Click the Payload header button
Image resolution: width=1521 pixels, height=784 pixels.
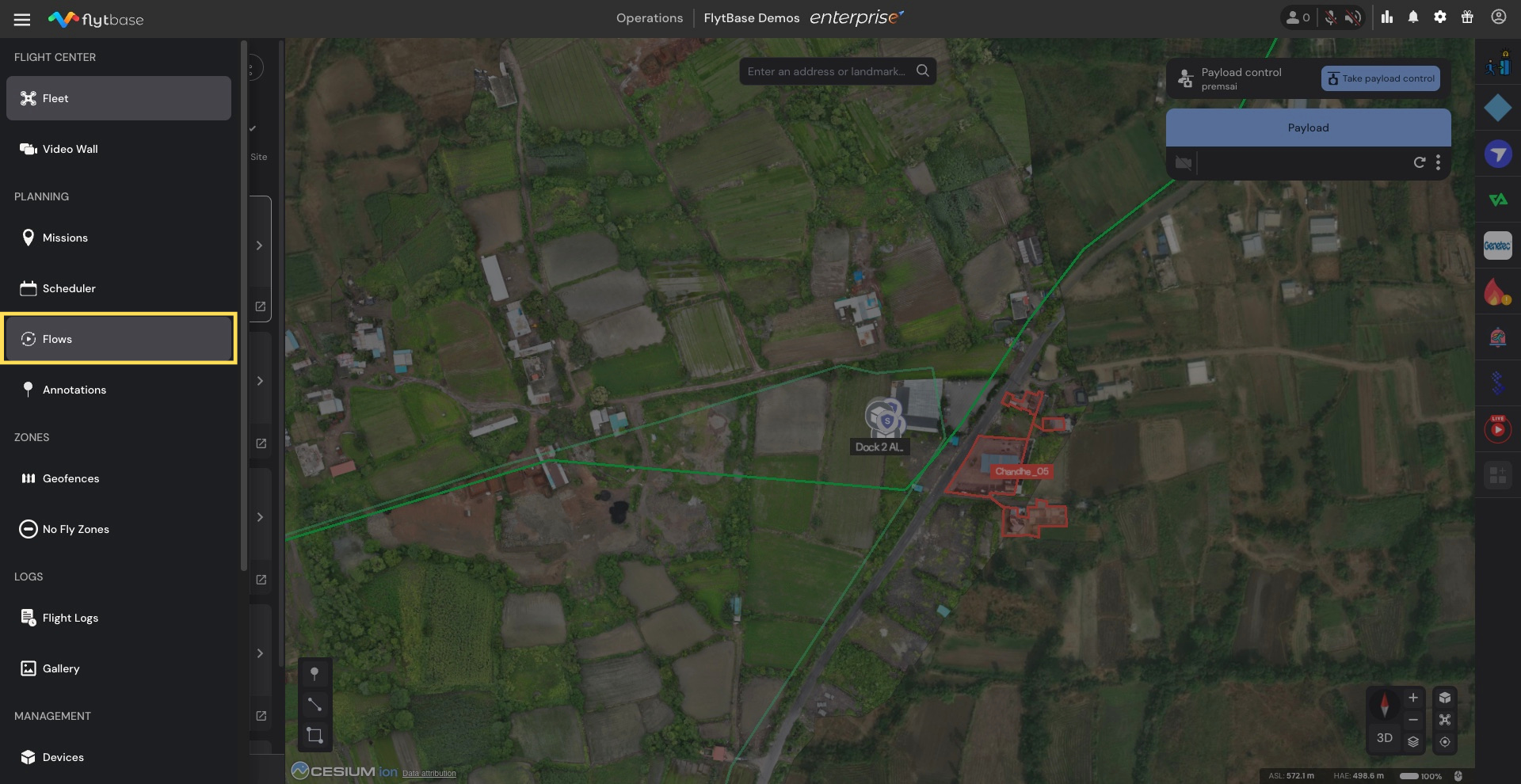tap(1308, 127)
